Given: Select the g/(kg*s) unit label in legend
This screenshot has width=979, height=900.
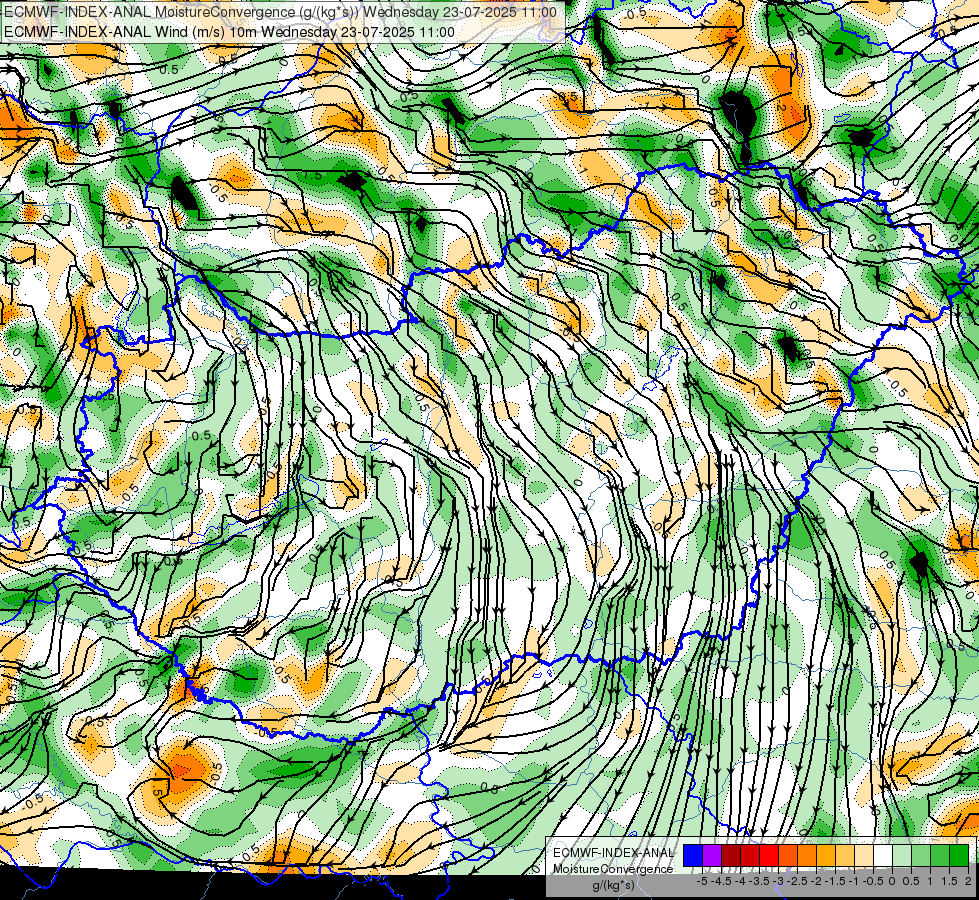Looking at the screenshot, I should [613, 885].
